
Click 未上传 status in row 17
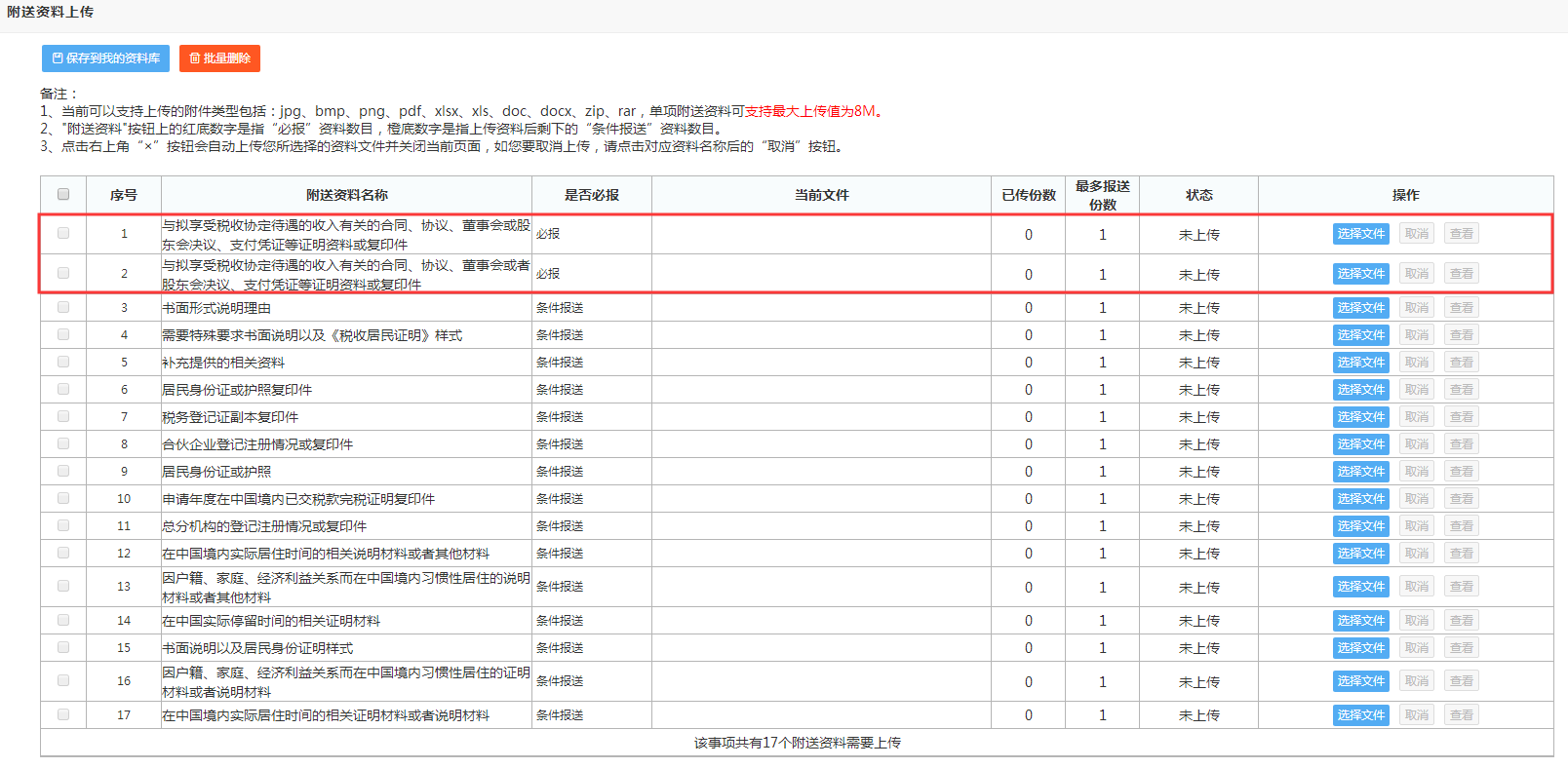(x=1199, y=715)
